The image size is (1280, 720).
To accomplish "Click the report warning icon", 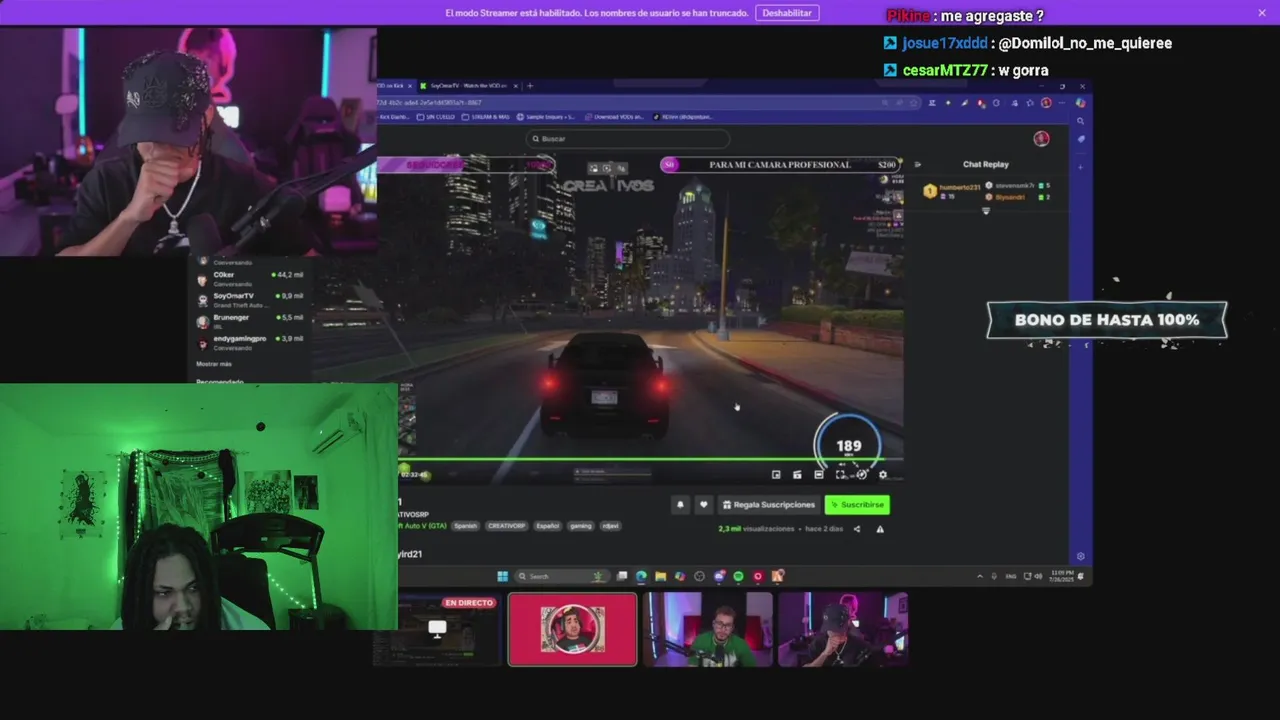I will pyautogui.click(x=880, y=529).
